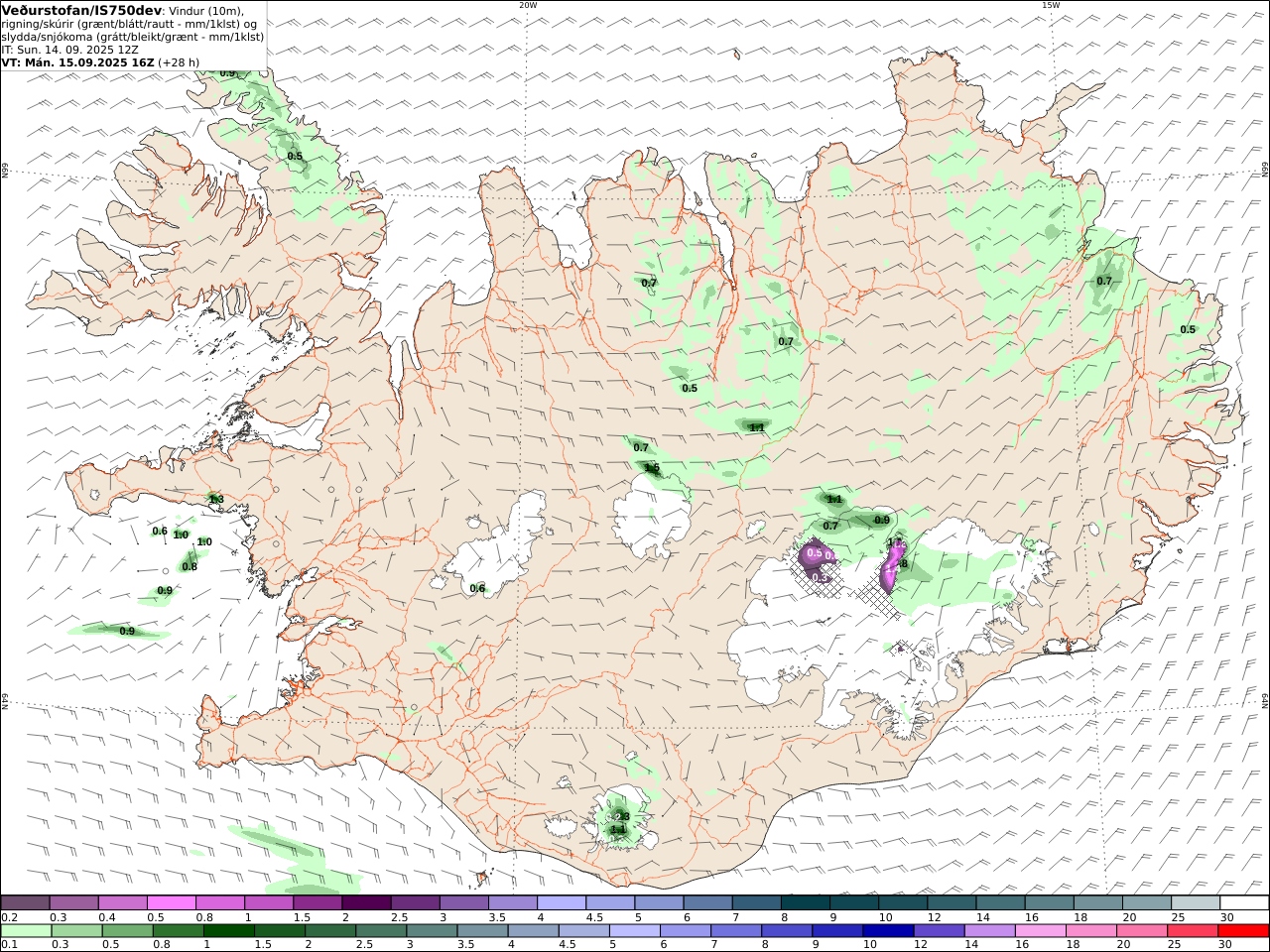Click the forecast offset '(+28 h)'
This screenshot has width=1270, height=952.
pos(179,61)
